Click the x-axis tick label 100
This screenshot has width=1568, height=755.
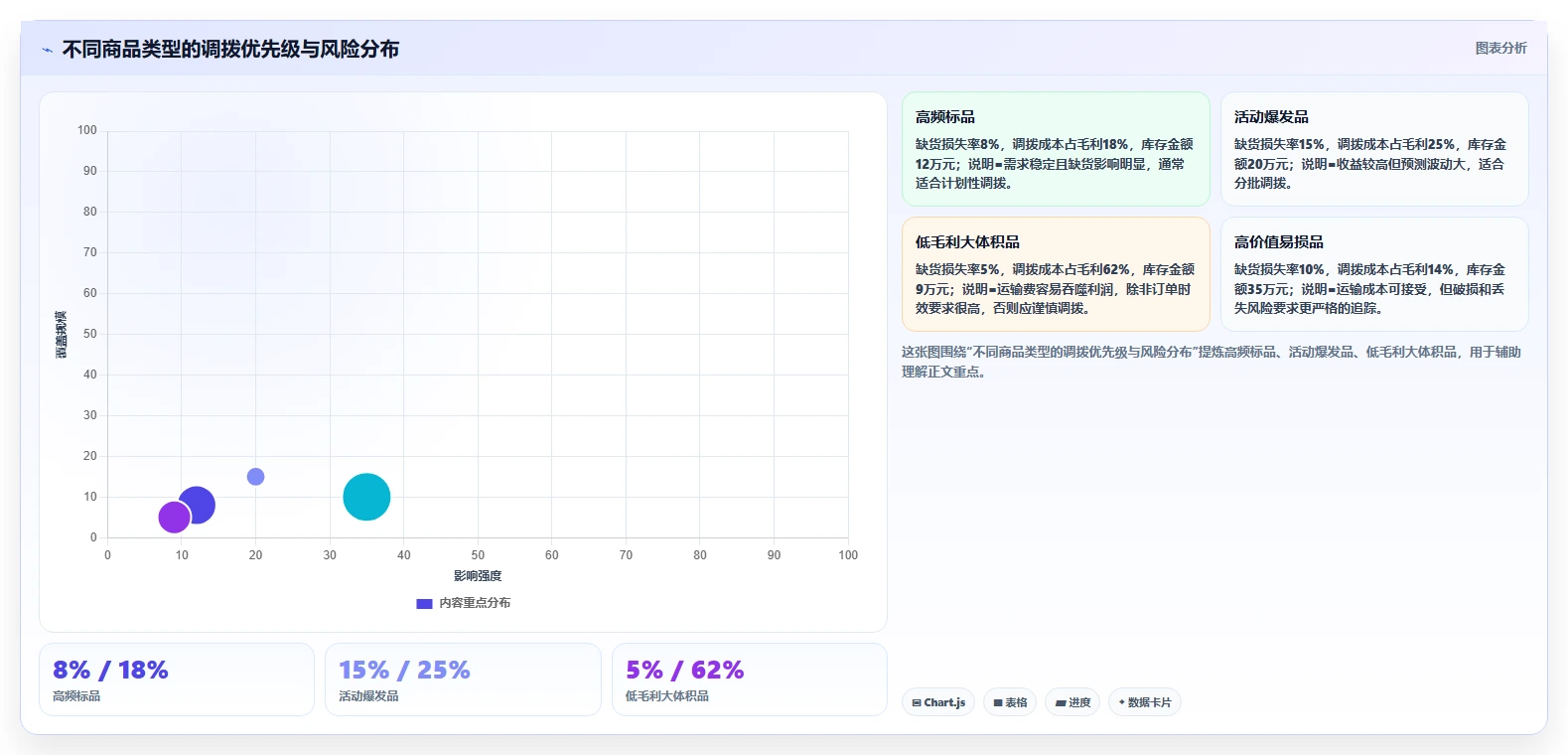coord(848,555)
